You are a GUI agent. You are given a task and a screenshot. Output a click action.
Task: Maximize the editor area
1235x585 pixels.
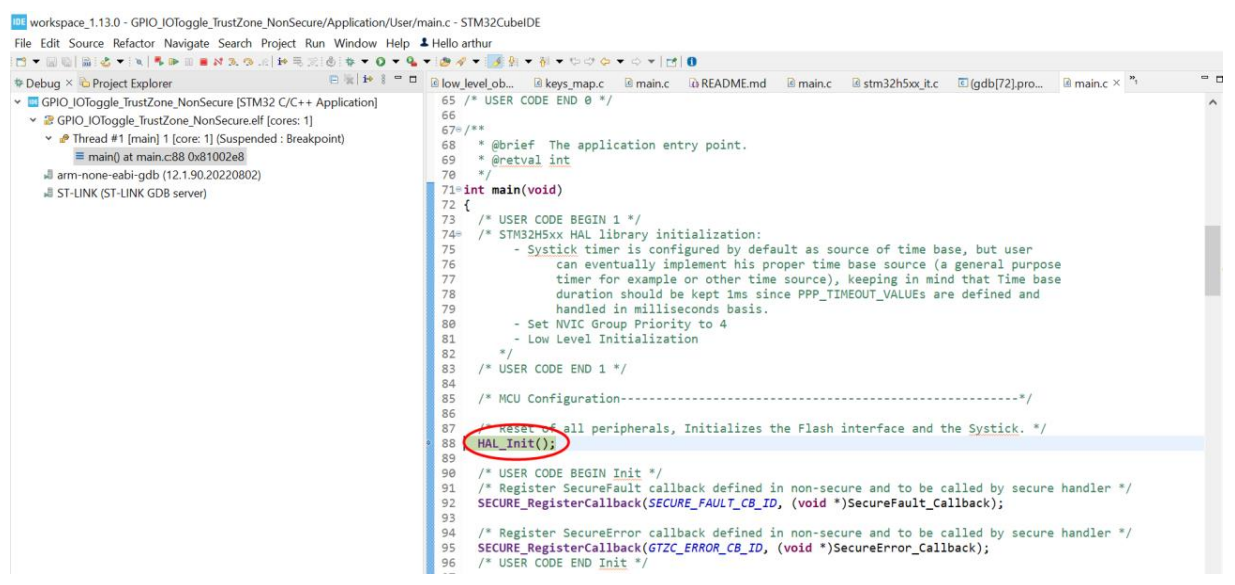(x=1219, y=79)
